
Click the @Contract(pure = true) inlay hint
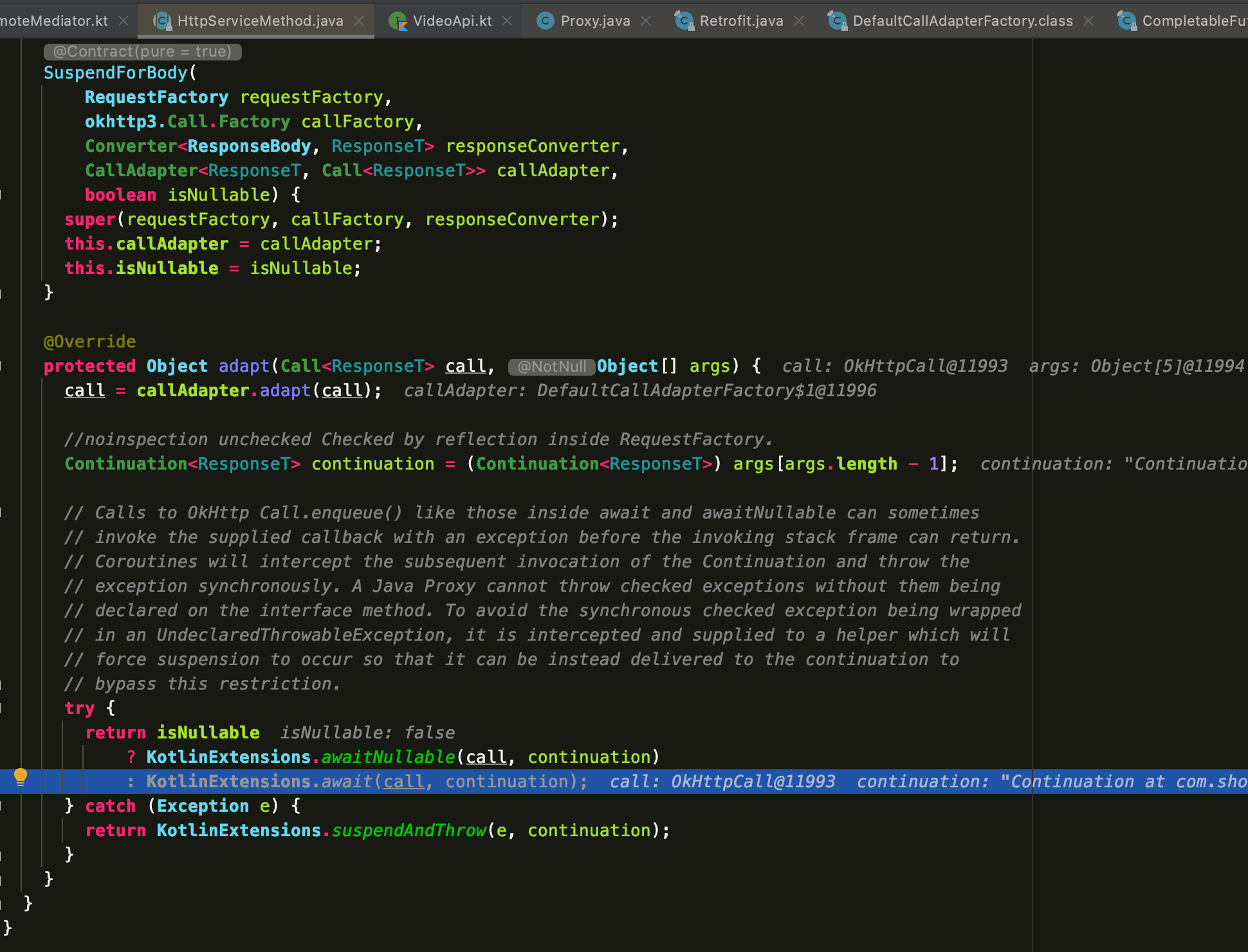pos(142,51)
